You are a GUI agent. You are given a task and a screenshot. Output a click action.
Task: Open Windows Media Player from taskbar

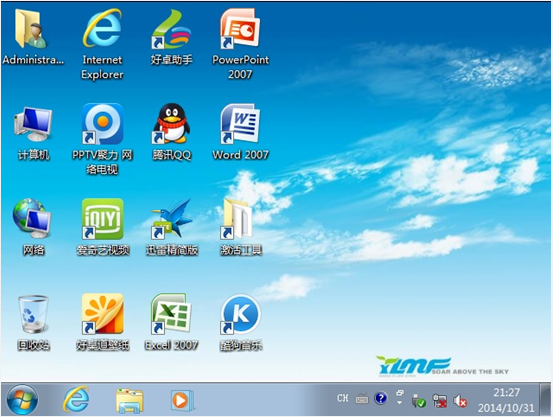[182, 400]
